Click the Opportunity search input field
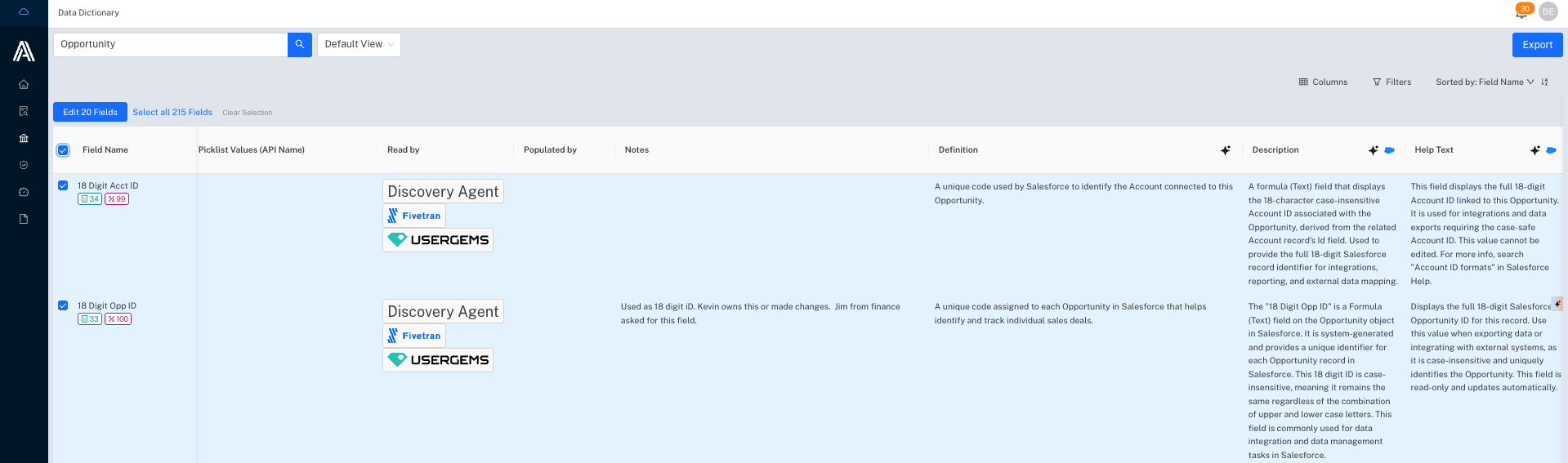Image resolution: width=1568 pixels, height=463 pixels. tap(170, 45)
